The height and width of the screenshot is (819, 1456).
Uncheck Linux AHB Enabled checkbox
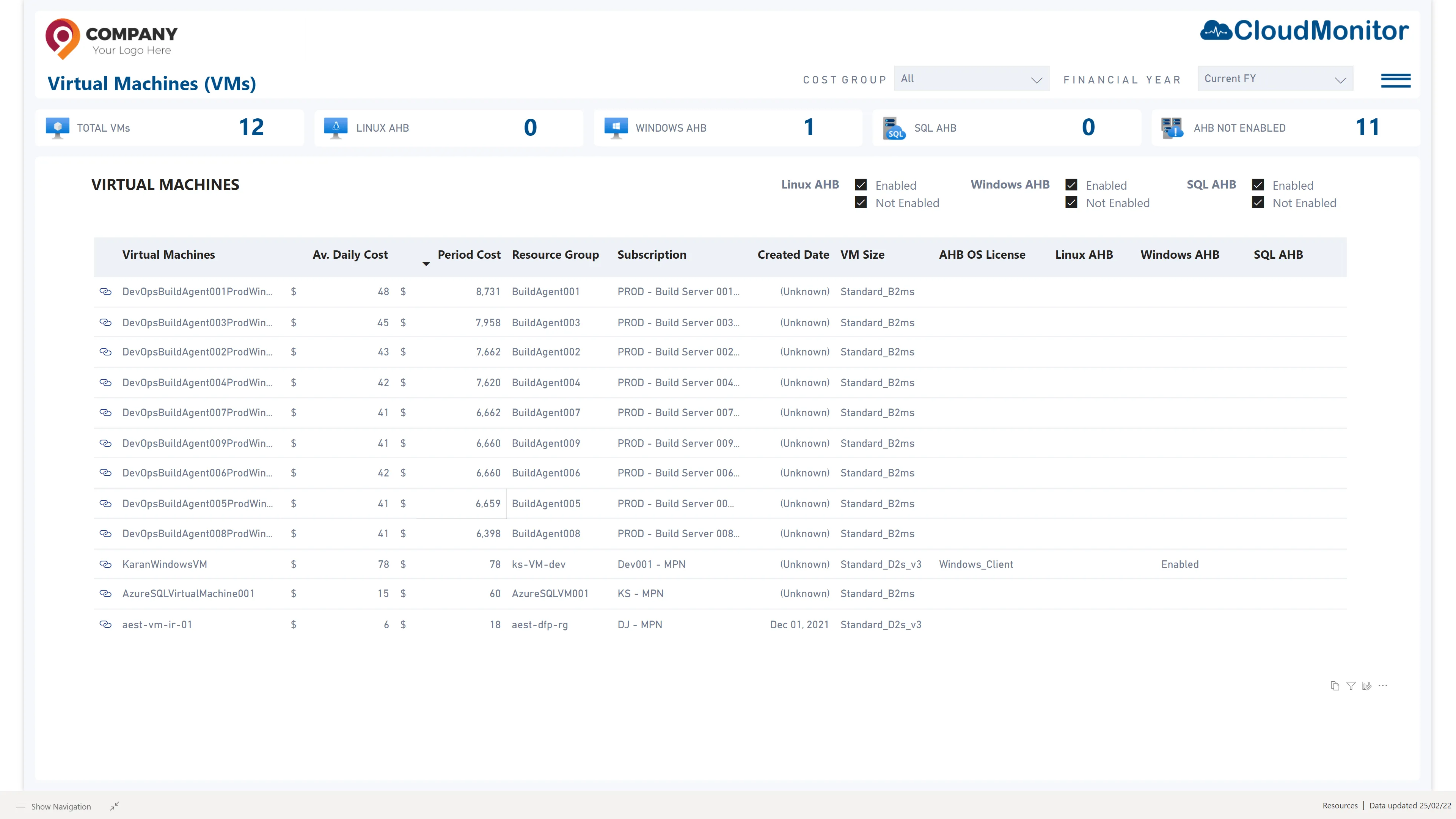(861, 185)
